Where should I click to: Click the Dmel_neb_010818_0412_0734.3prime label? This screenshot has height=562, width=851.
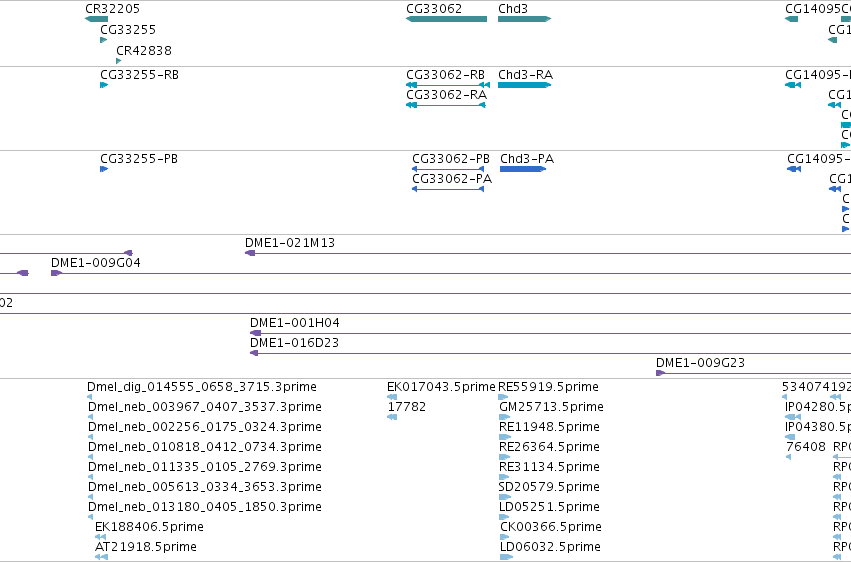tap(205, 447)
